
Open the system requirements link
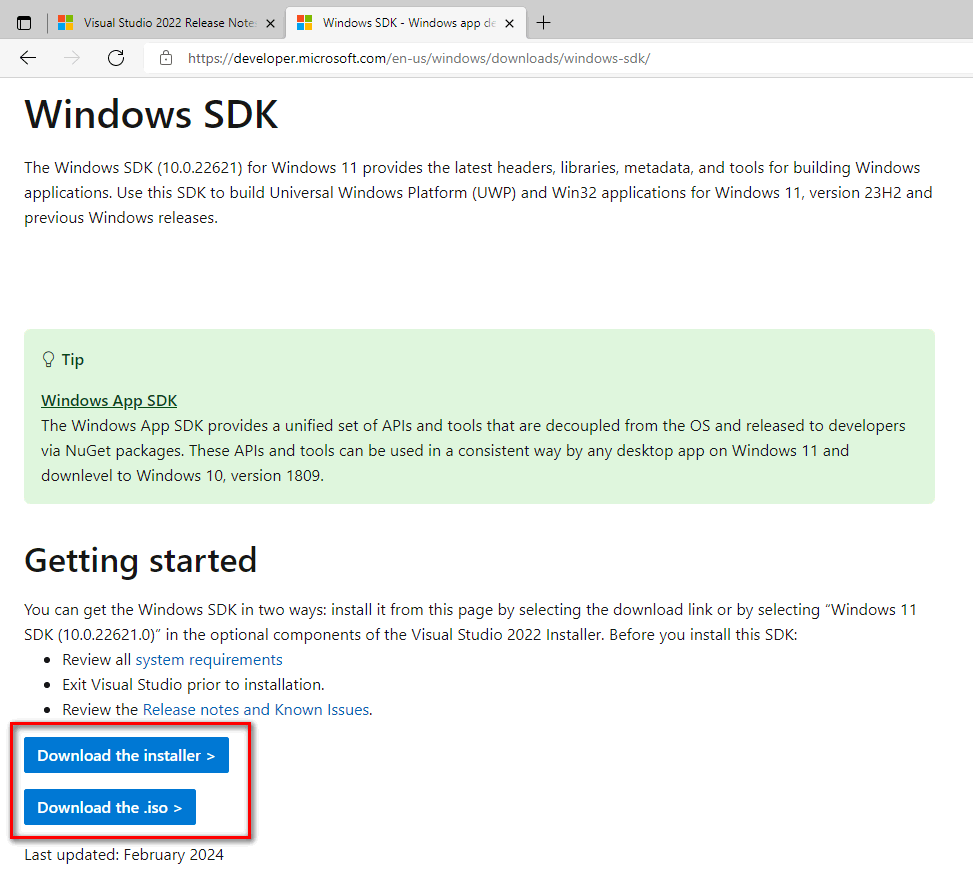pos(209,660)
